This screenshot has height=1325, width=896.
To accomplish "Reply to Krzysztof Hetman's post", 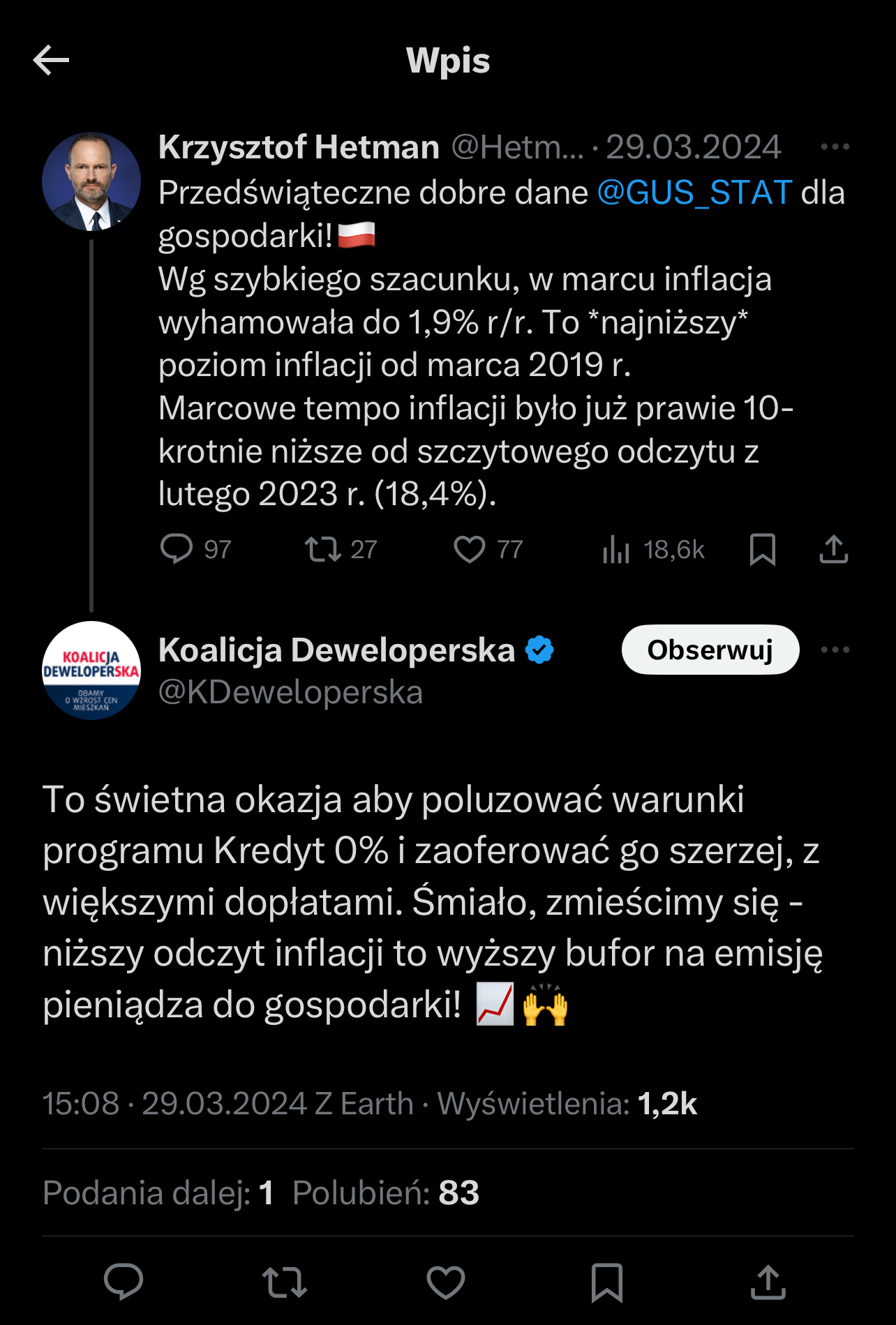I will pyautogui.click(x=177, y=549).
